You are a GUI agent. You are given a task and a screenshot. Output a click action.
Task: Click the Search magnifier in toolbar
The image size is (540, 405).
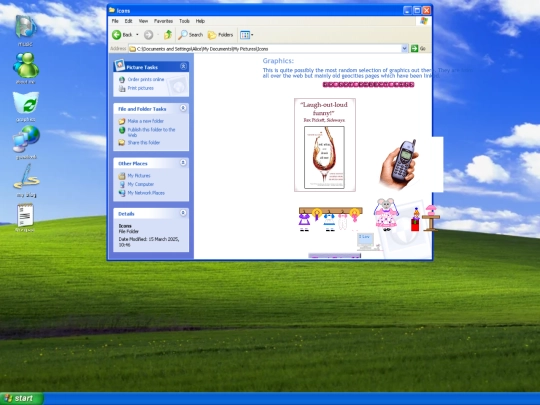(183, 34)
